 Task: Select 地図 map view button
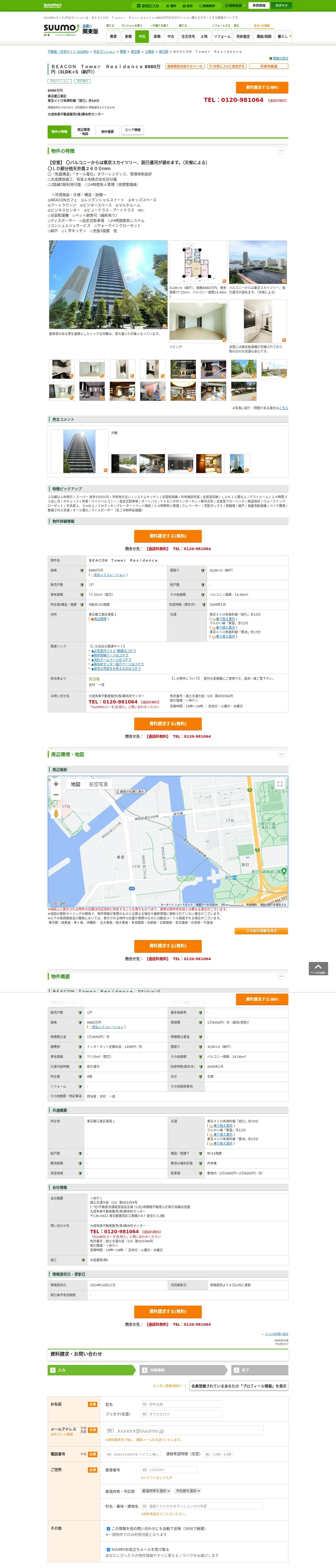click(76, 784)
